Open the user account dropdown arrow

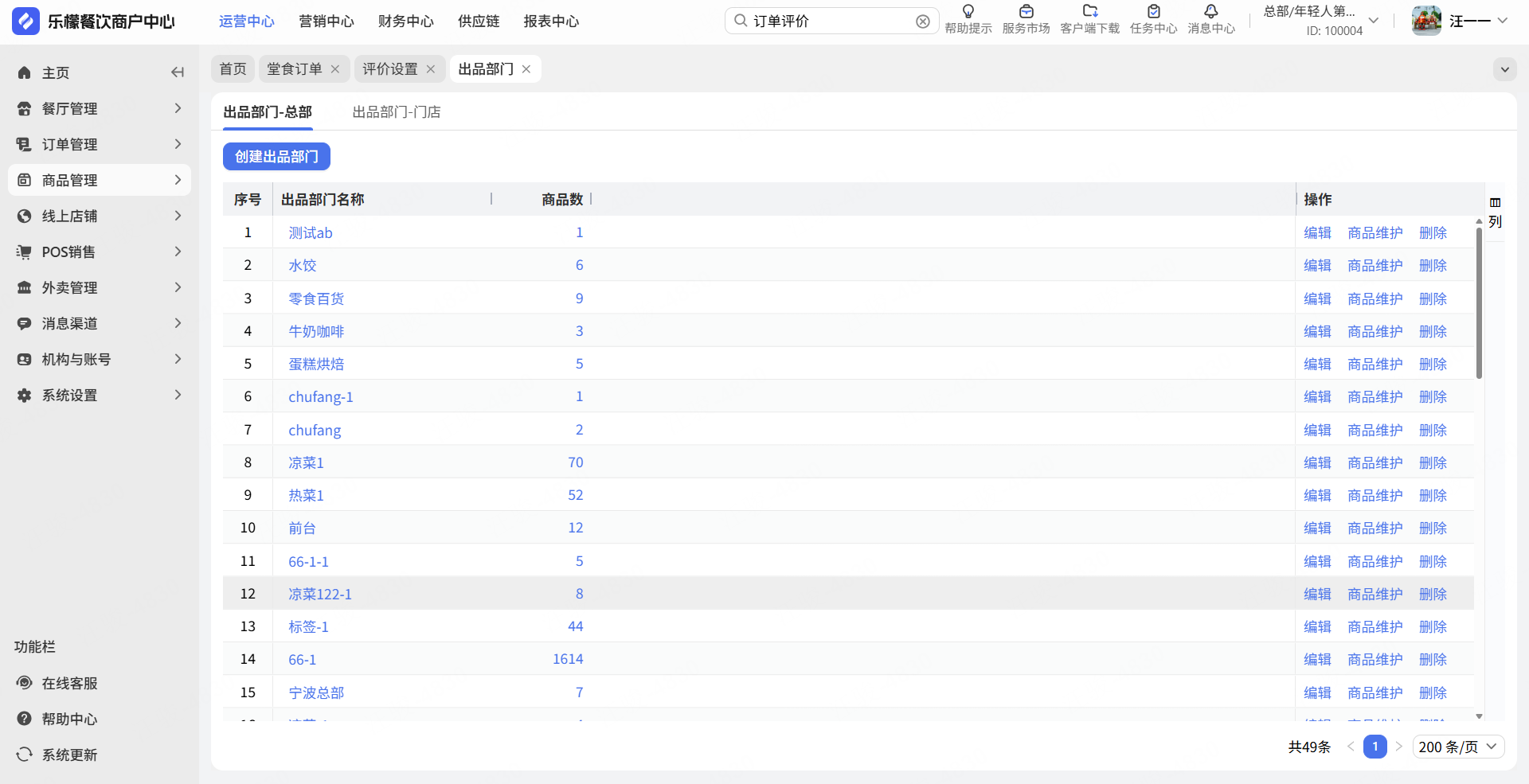[1503, 21]
